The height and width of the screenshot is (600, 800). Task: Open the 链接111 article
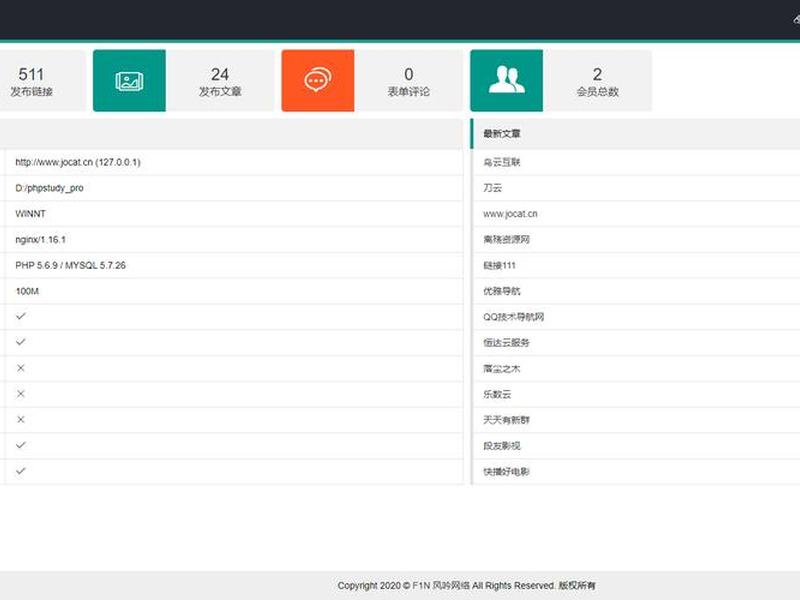pos(499,265)
